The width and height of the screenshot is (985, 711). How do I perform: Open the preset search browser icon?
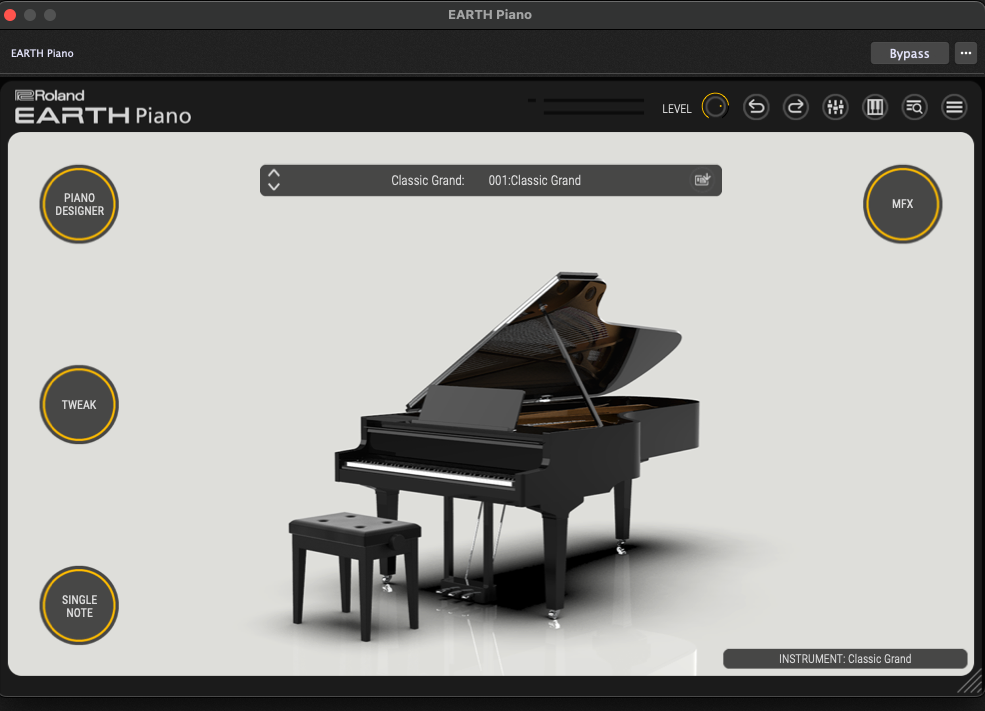click(914, 108)
